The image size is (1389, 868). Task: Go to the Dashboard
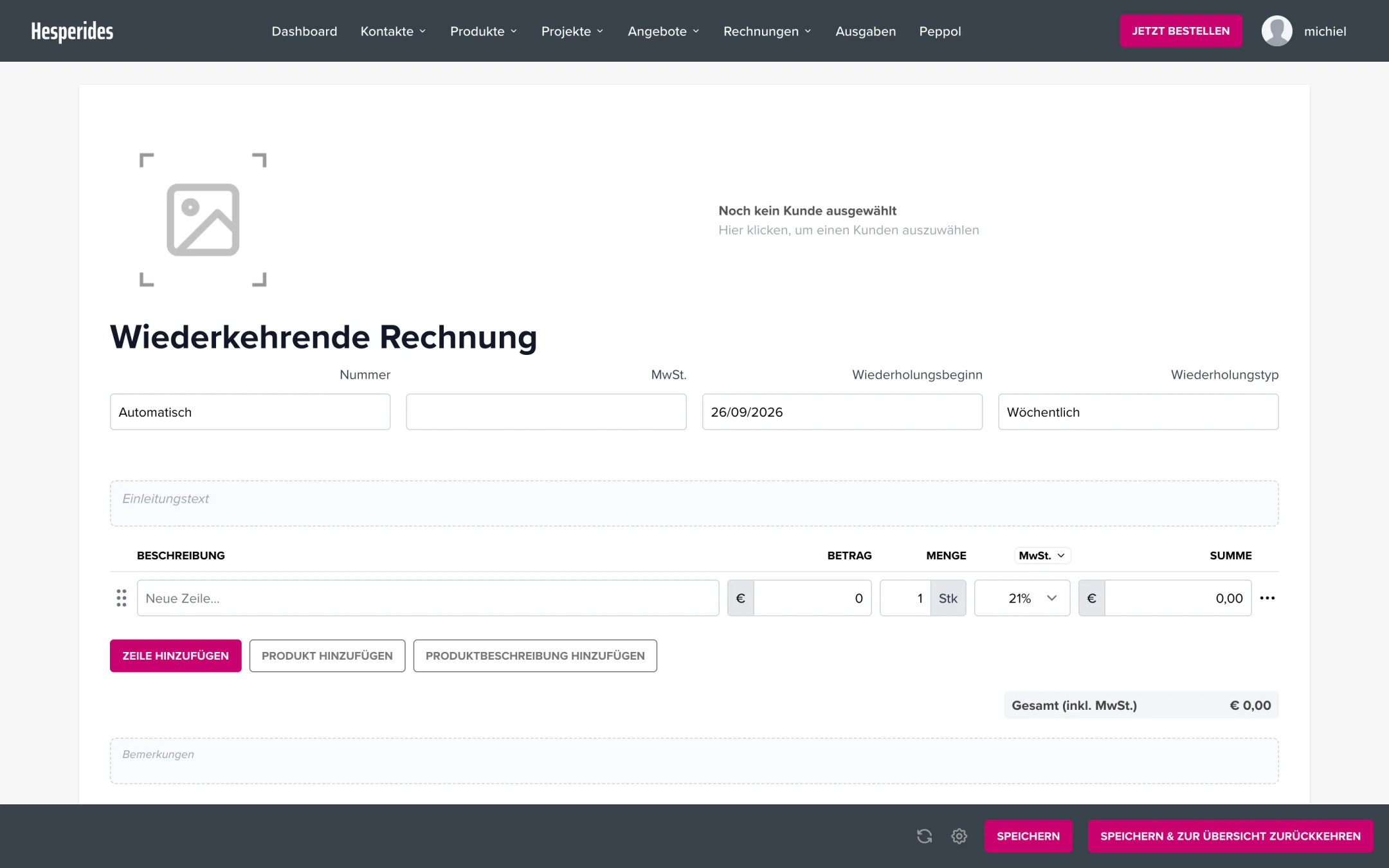pos(304,31)
